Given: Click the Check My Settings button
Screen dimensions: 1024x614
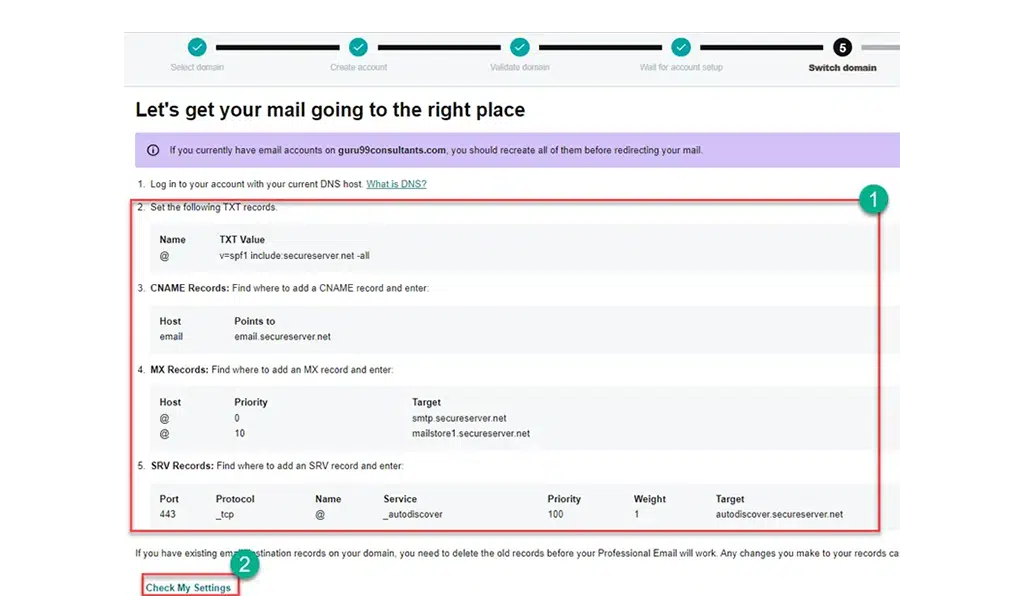Looking at the screenshot, I should (188, 588).
